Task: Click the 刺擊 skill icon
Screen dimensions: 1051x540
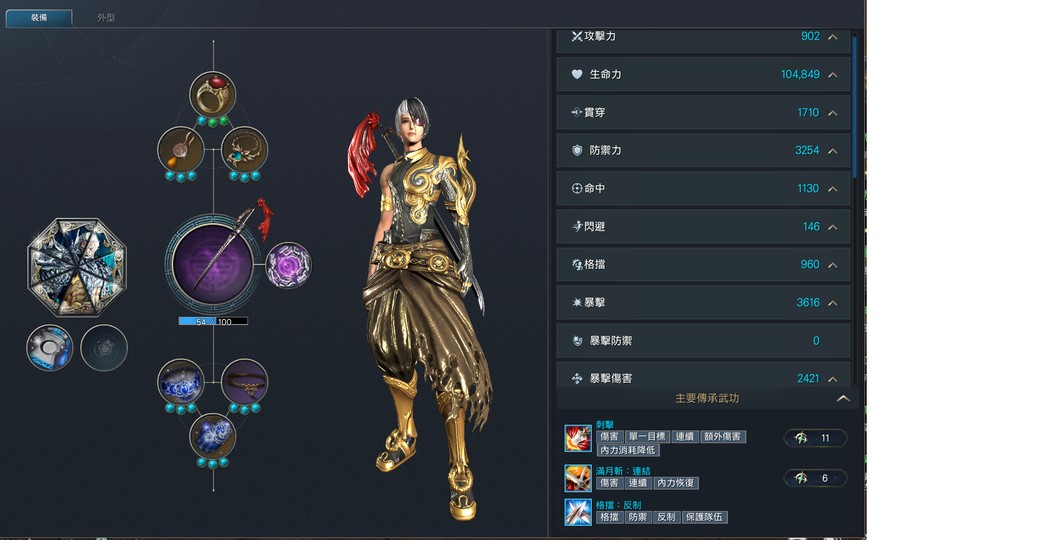Action: click(577, 438)
